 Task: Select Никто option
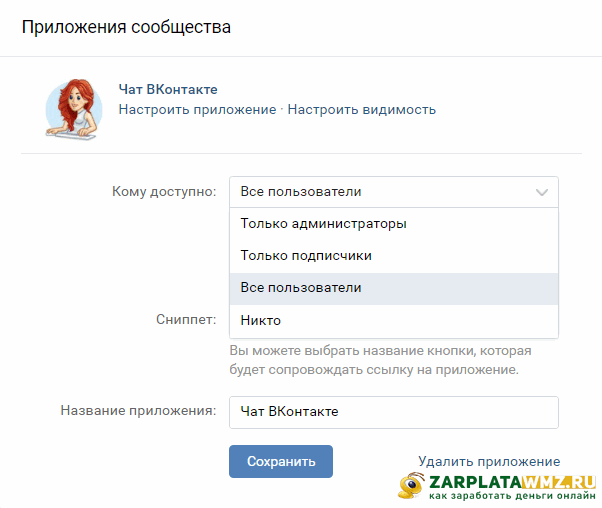tap(394, 321)
